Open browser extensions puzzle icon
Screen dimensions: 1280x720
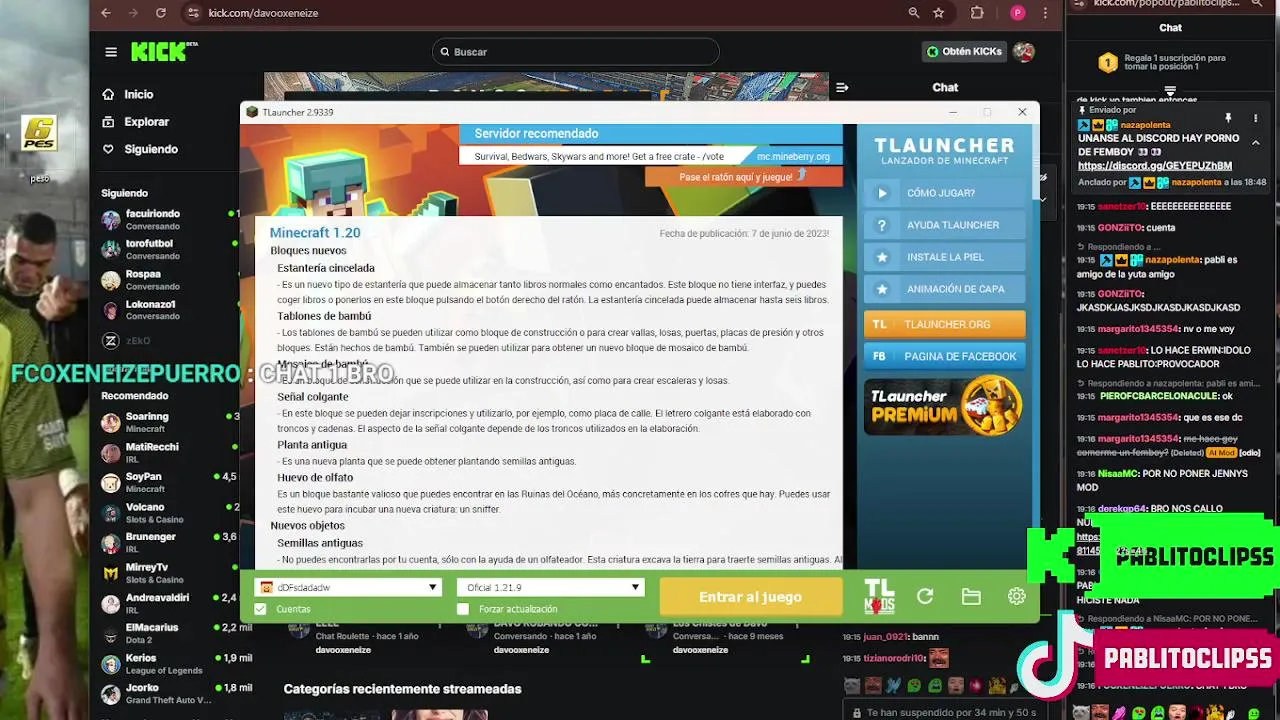[x=978, y=13]
